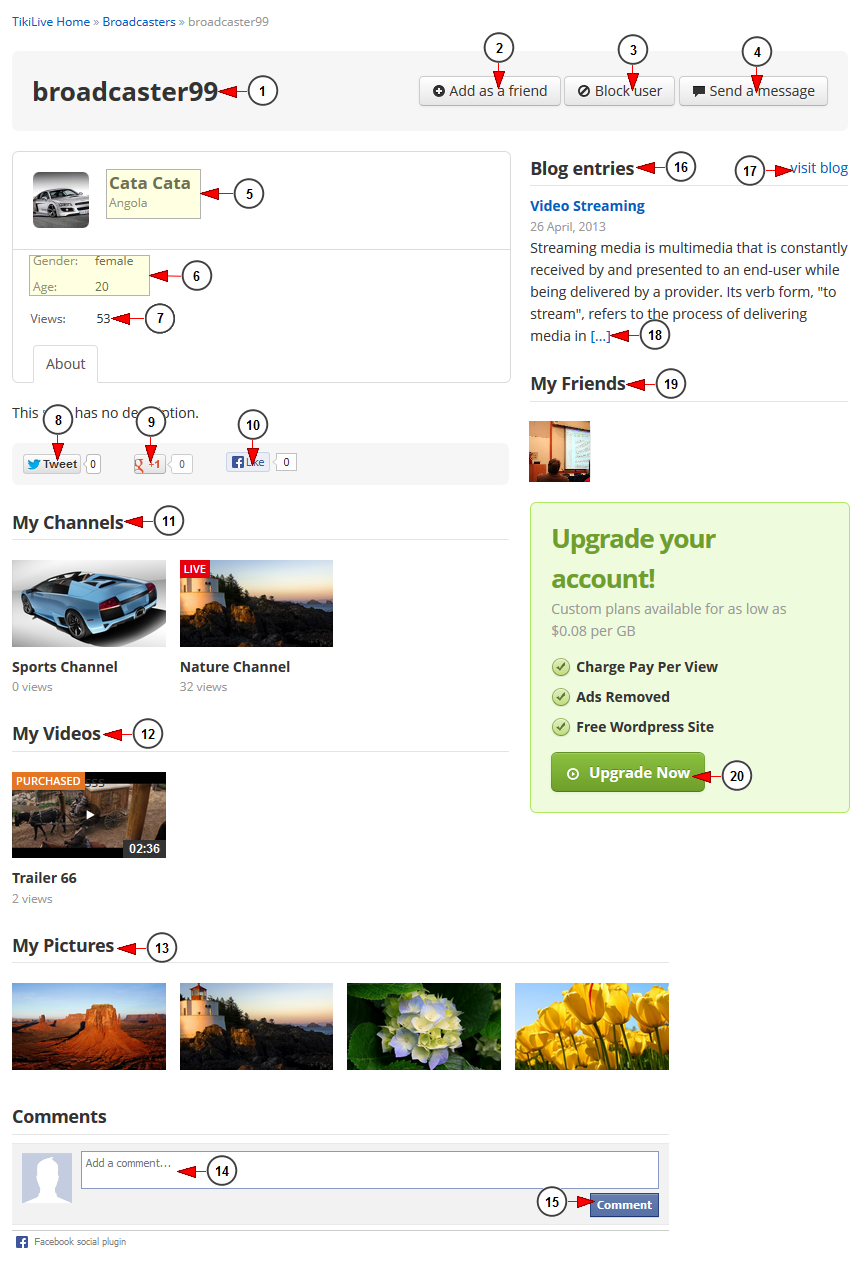Image resolution: width=868 pixels, height=1267 pixels.
Task: Play the Trailer 66 video thumbnail
Action: click(x=89, y=815)
